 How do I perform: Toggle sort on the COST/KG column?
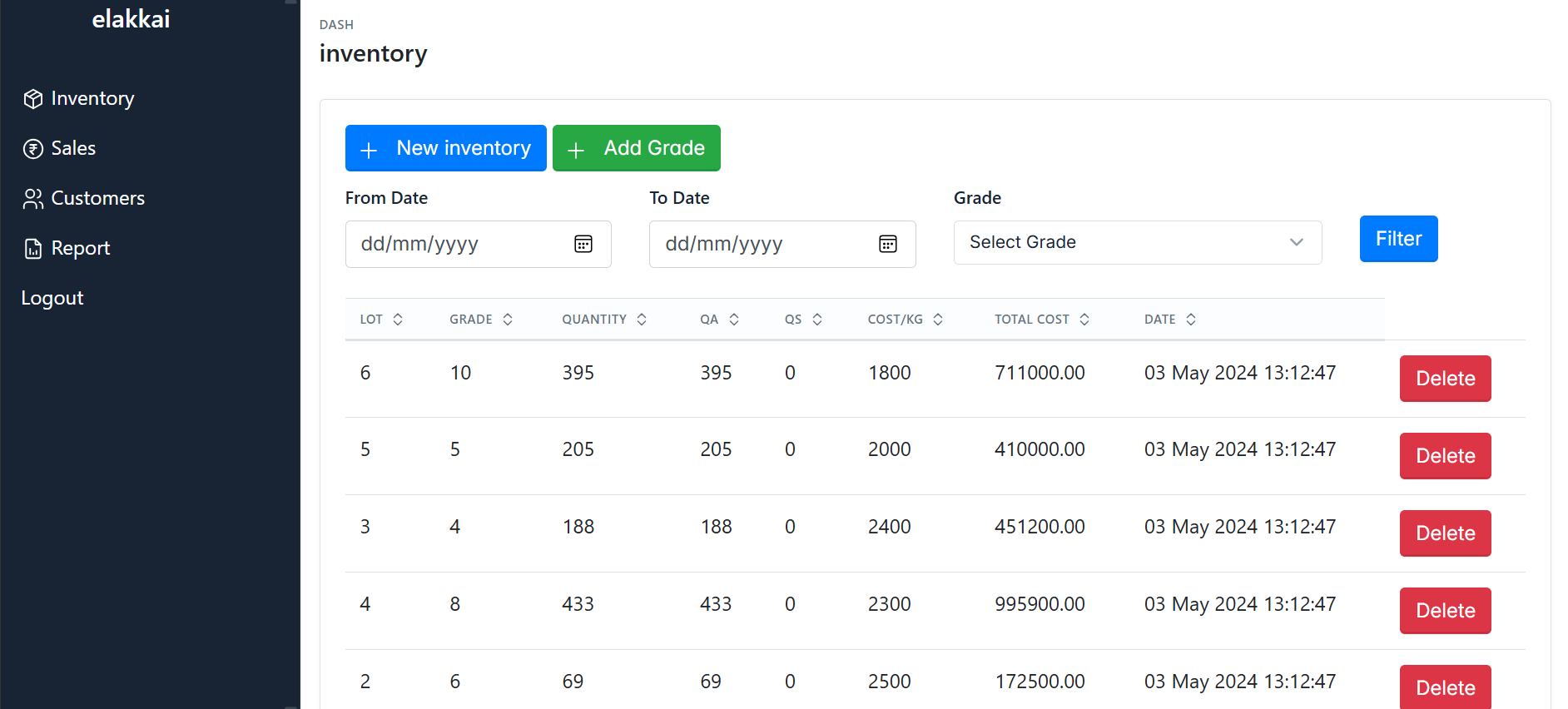pos(938,320)
